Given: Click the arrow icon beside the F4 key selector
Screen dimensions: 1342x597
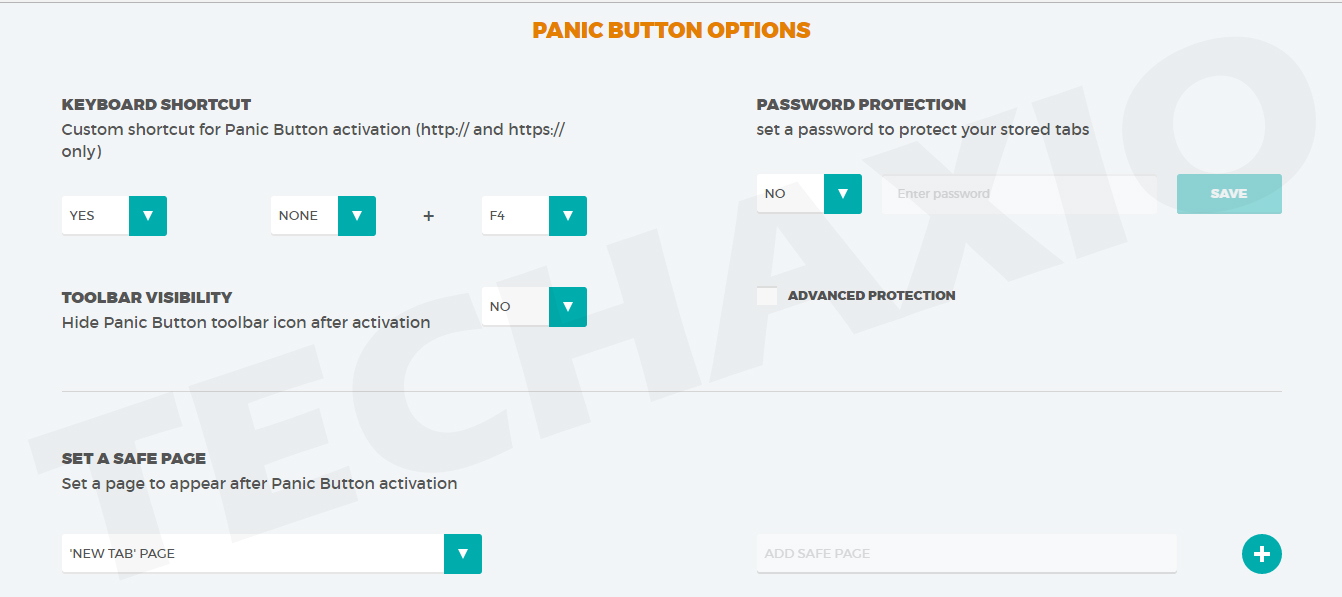Looking at the screenshot, I should tap(567, 215).
